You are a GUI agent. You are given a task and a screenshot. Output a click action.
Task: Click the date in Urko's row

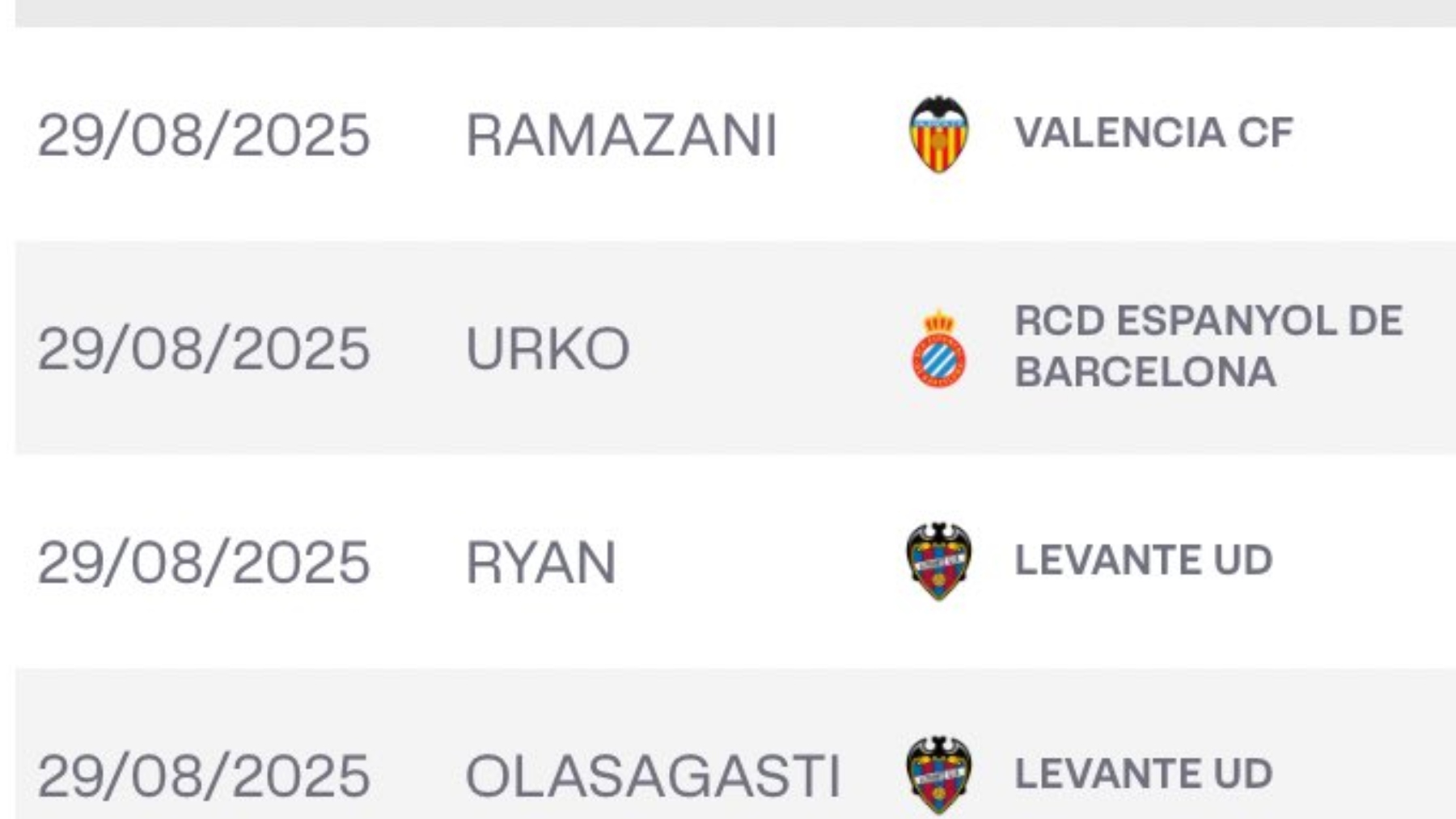click(204, 349)
